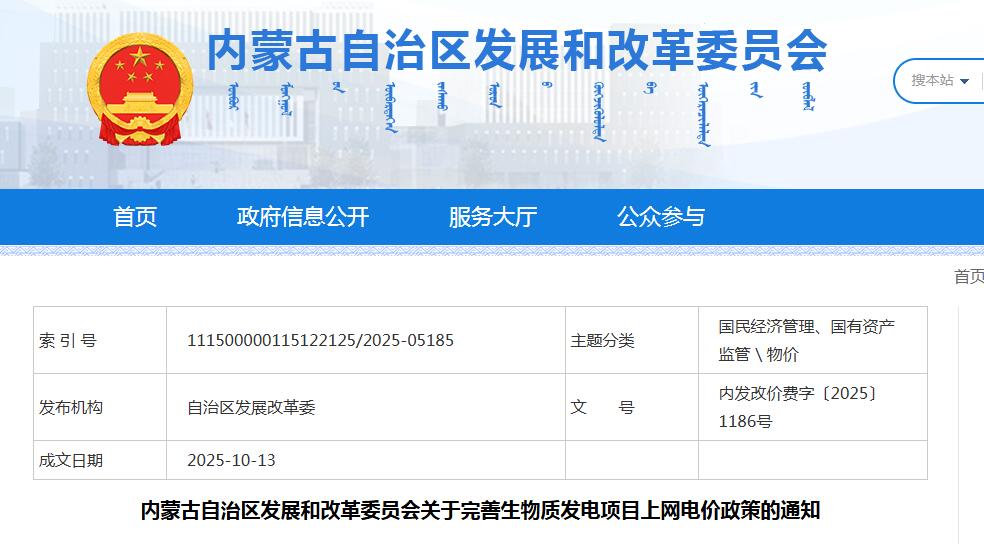Go to 首页 in the blue navigation bar

point(135,217)
